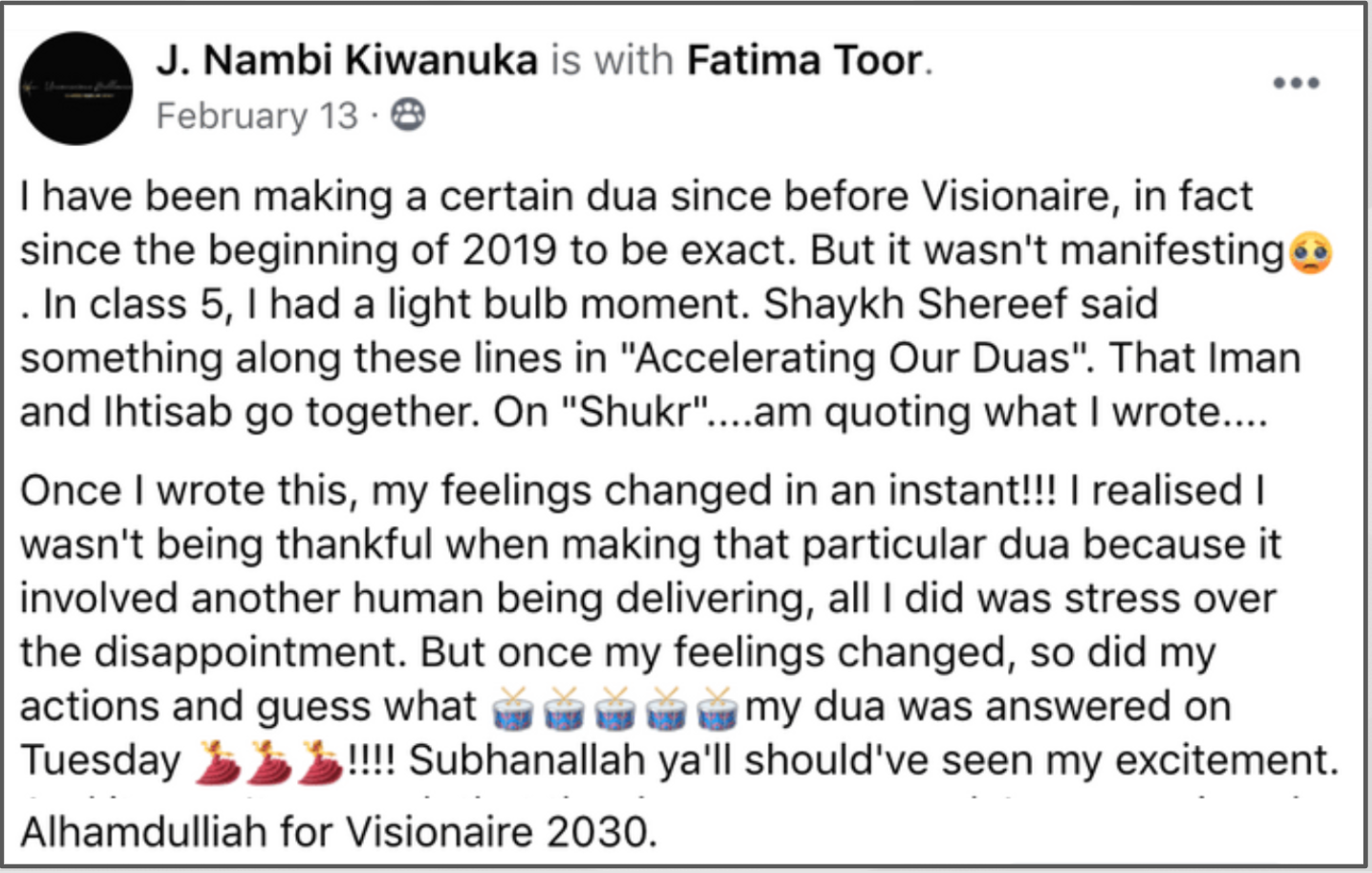Click the fourth drum emoji
Image resolution: width=1372 pixels, height=873 pixels.
[x=666, y=709]
